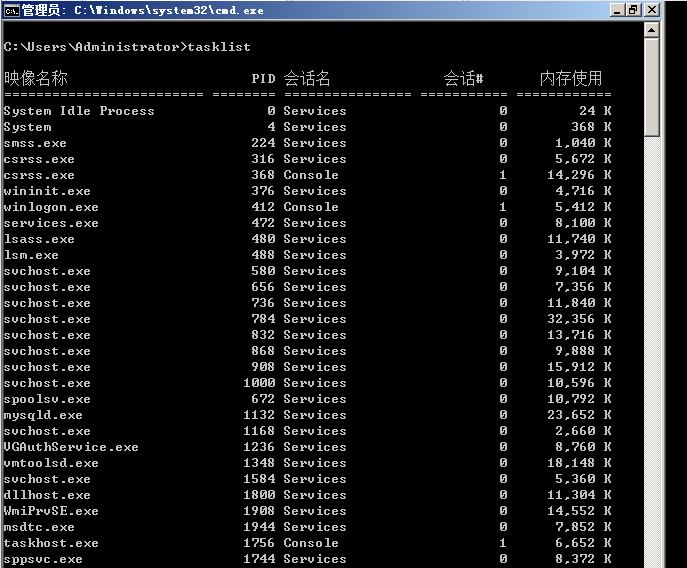Image resolution: width=687 pixels, height=568 pixels.
Task: Click the 内存使用 column header
Action: pyautogui.click(x=571, y=78)
